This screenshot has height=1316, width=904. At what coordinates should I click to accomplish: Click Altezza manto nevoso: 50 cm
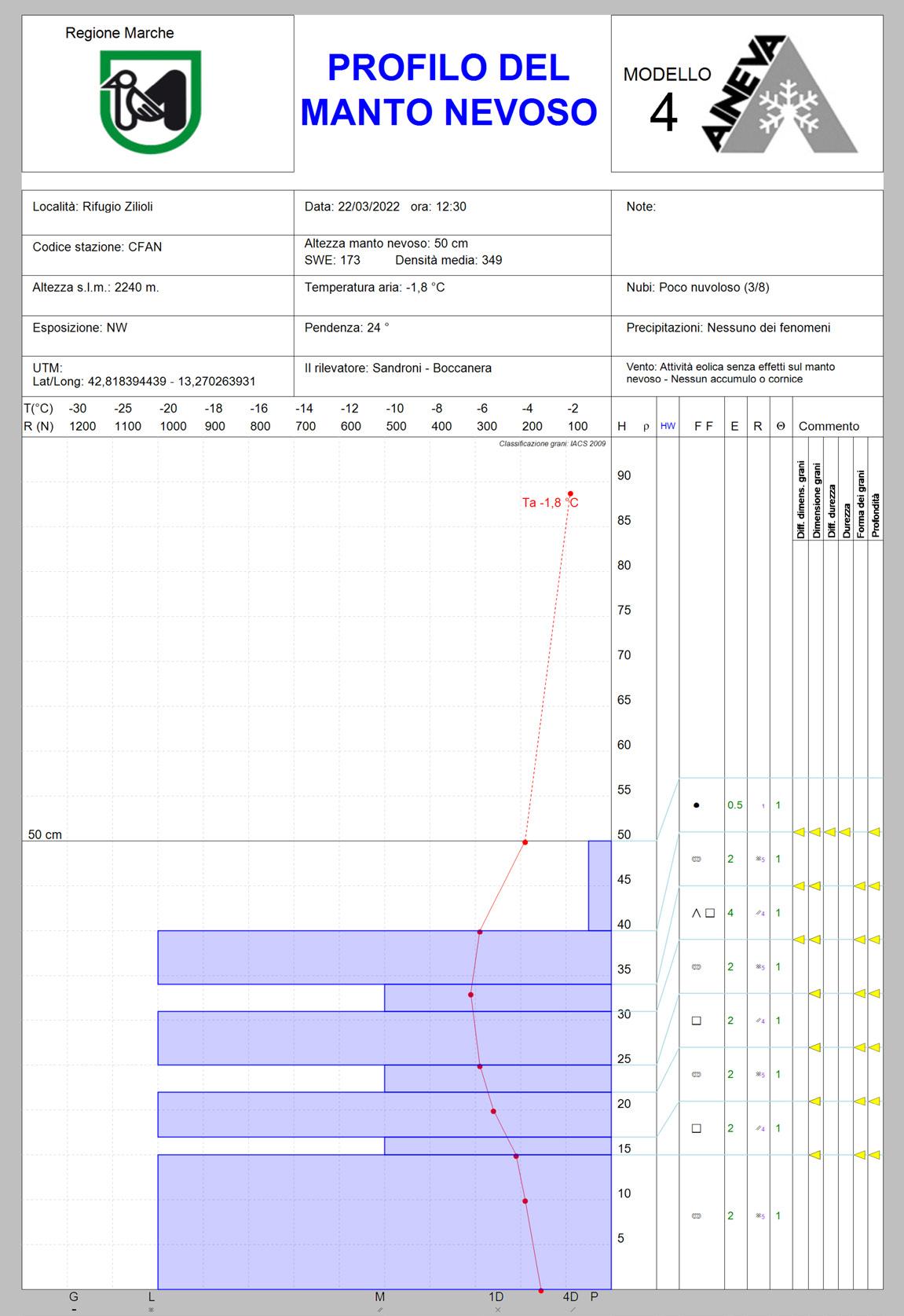pos(386,244)
